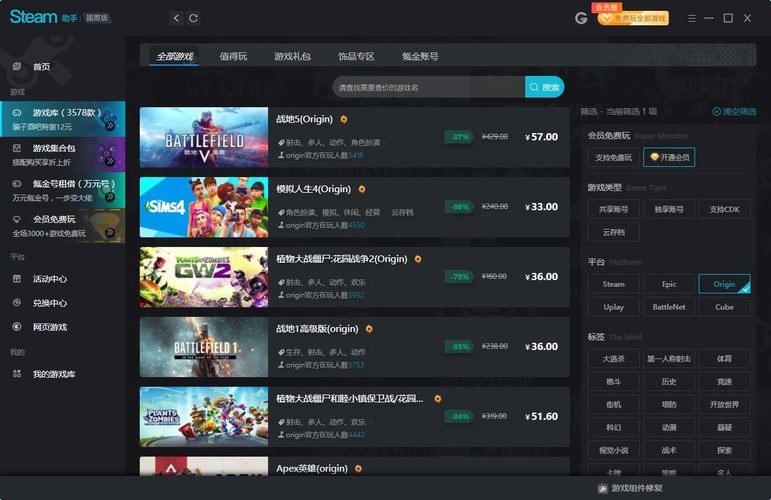Expand arrow on 氪金号租借 sidebar item
Image resolution: width=771 pixels, height=500 pixels.
click(x=110, y=196)
